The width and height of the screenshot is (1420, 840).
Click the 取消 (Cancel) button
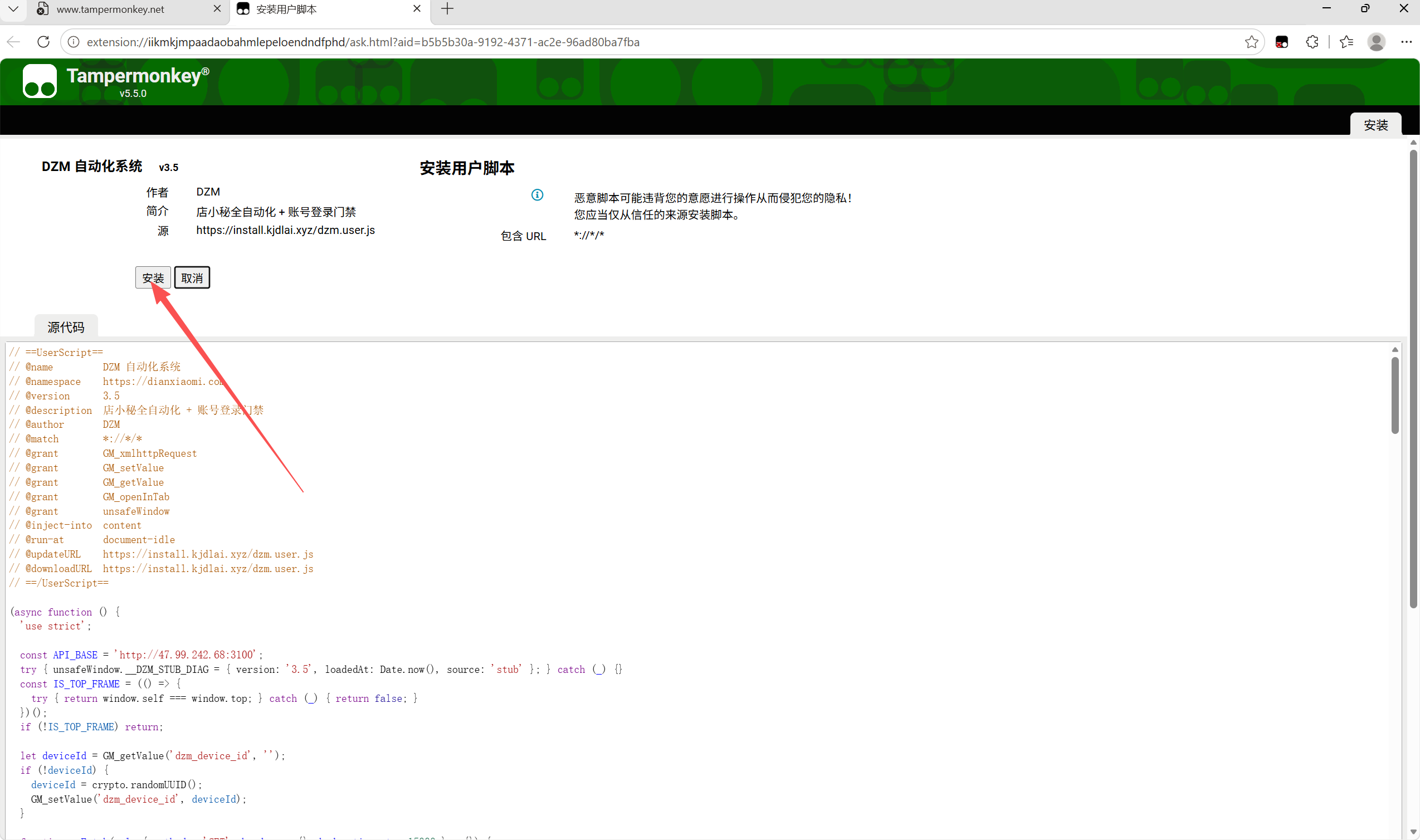point(192,278)
